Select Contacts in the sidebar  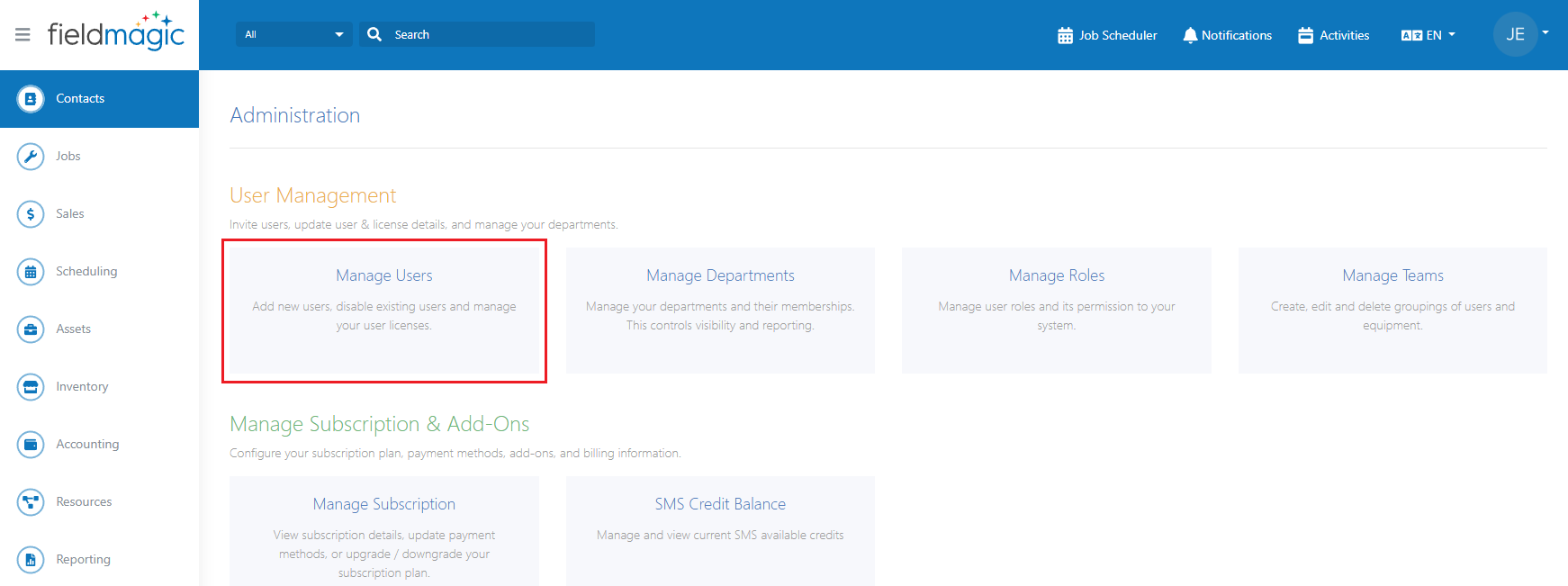pyautogui.click(x=99, y=99)
